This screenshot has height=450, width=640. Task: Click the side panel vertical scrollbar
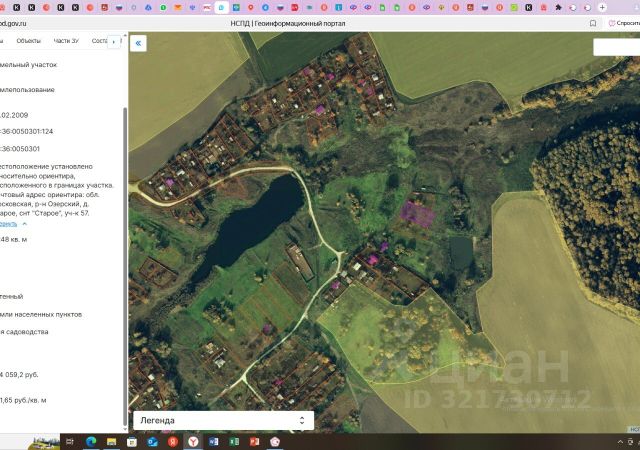125,265
